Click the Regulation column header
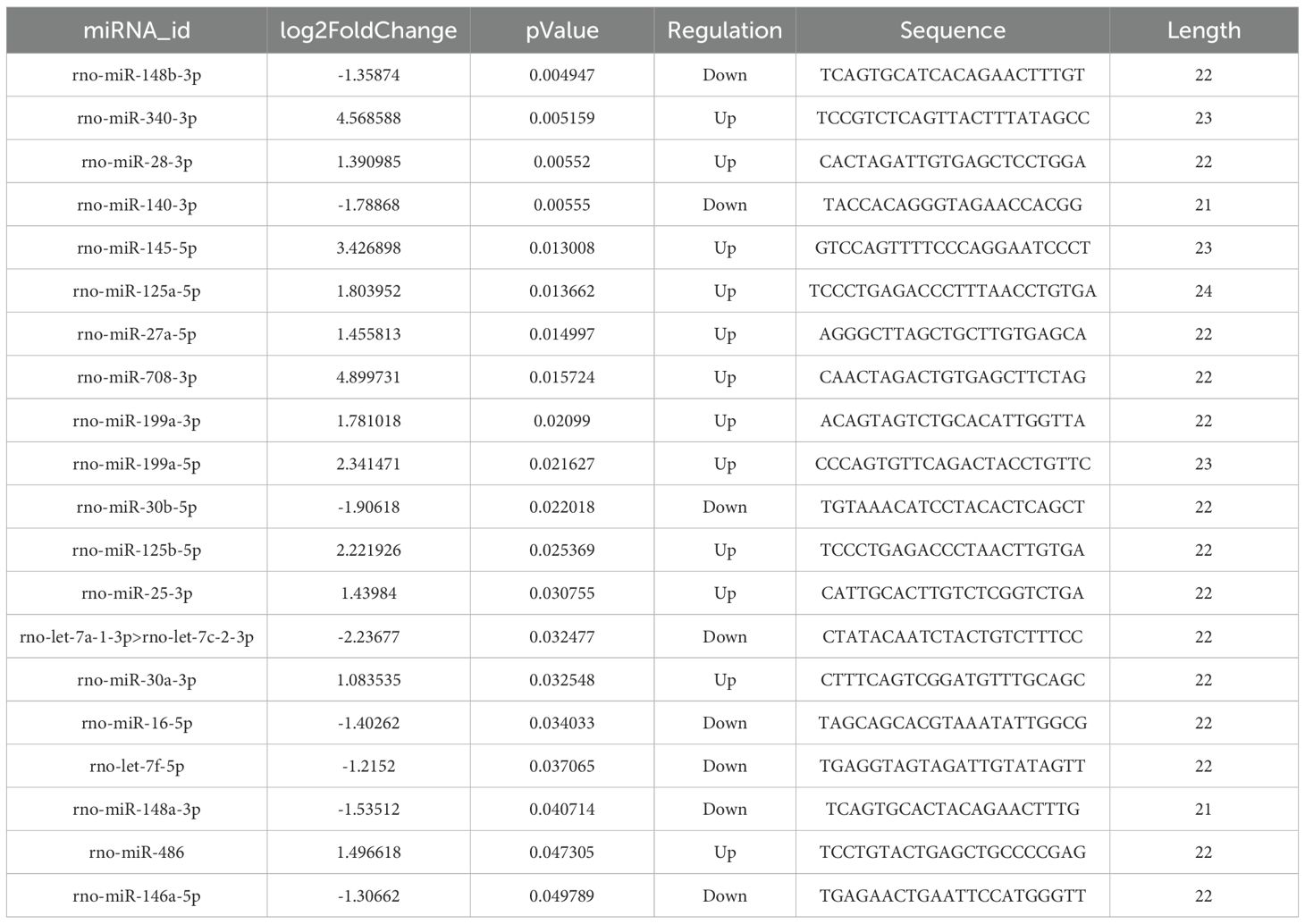This screenshot has width=1305, height=924. point(724,30)
